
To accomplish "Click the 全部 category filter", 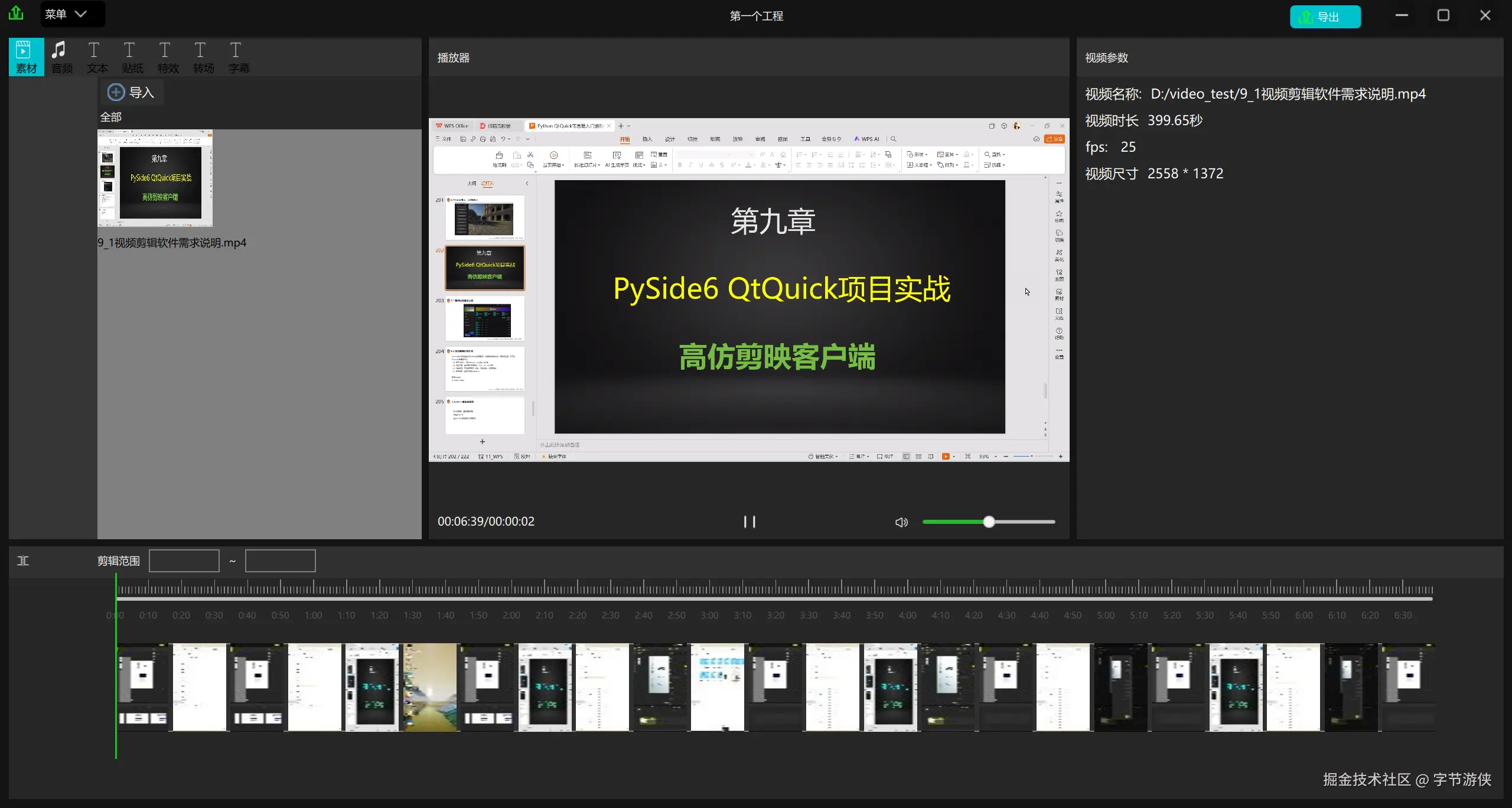I will tap(110, 117).
